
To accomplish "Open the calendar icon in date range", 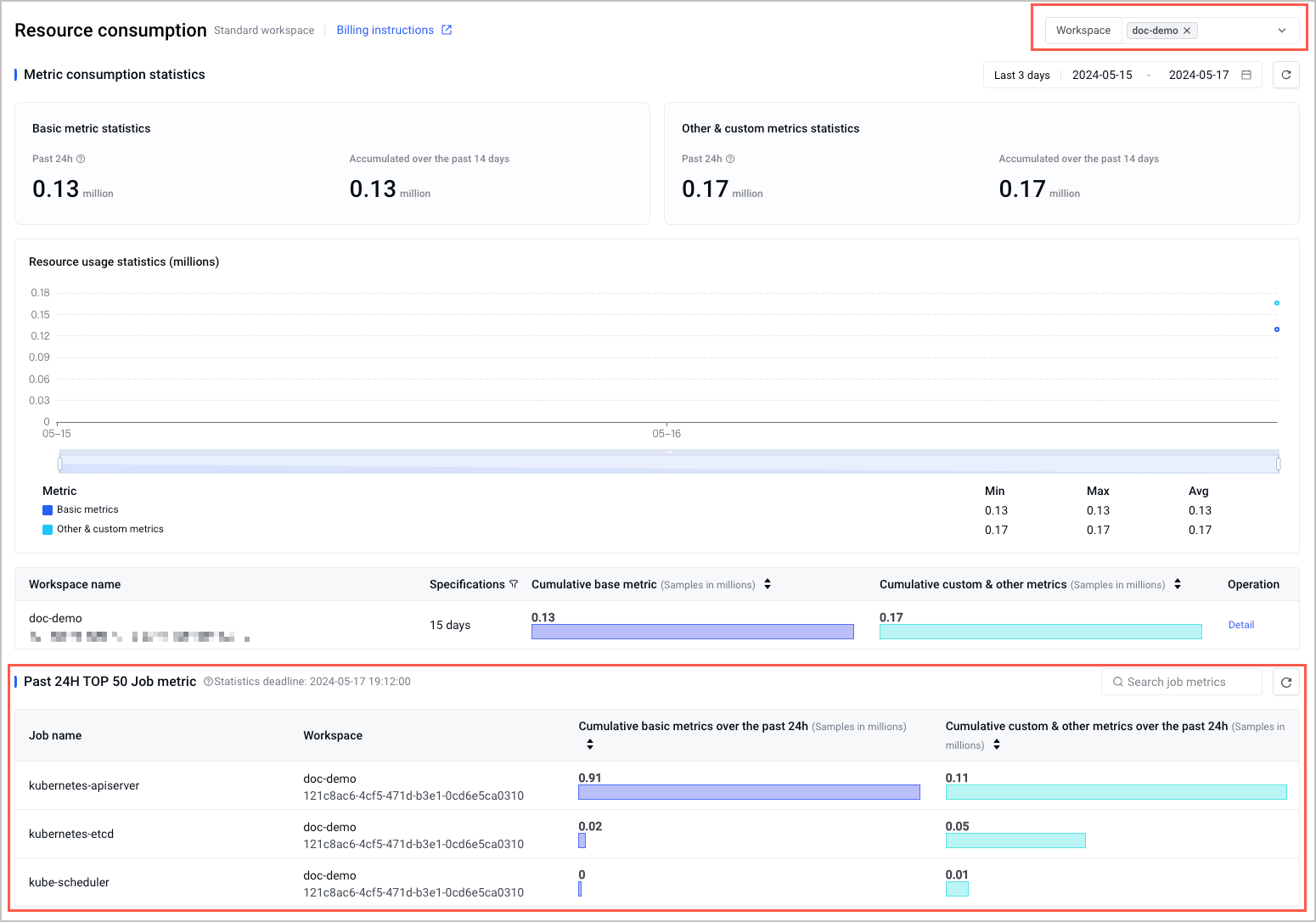I will coord(1246,75).
